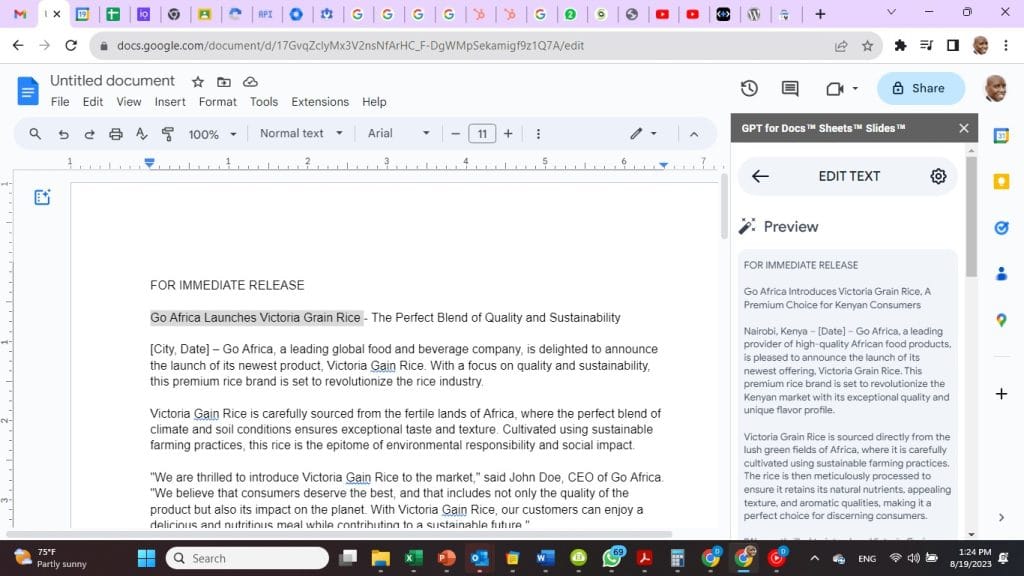1024x576 pixels.
Task: Open the comments history icon
Action: pos(790,88)
